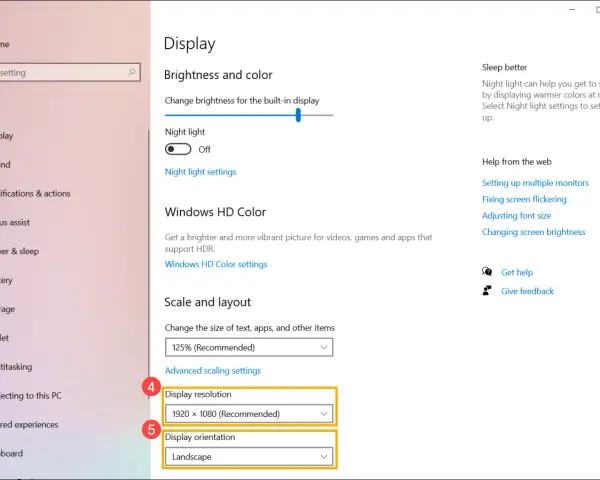
Task: Open the 125% (Recommended) scaling dropdown
Action: [249, 347]
